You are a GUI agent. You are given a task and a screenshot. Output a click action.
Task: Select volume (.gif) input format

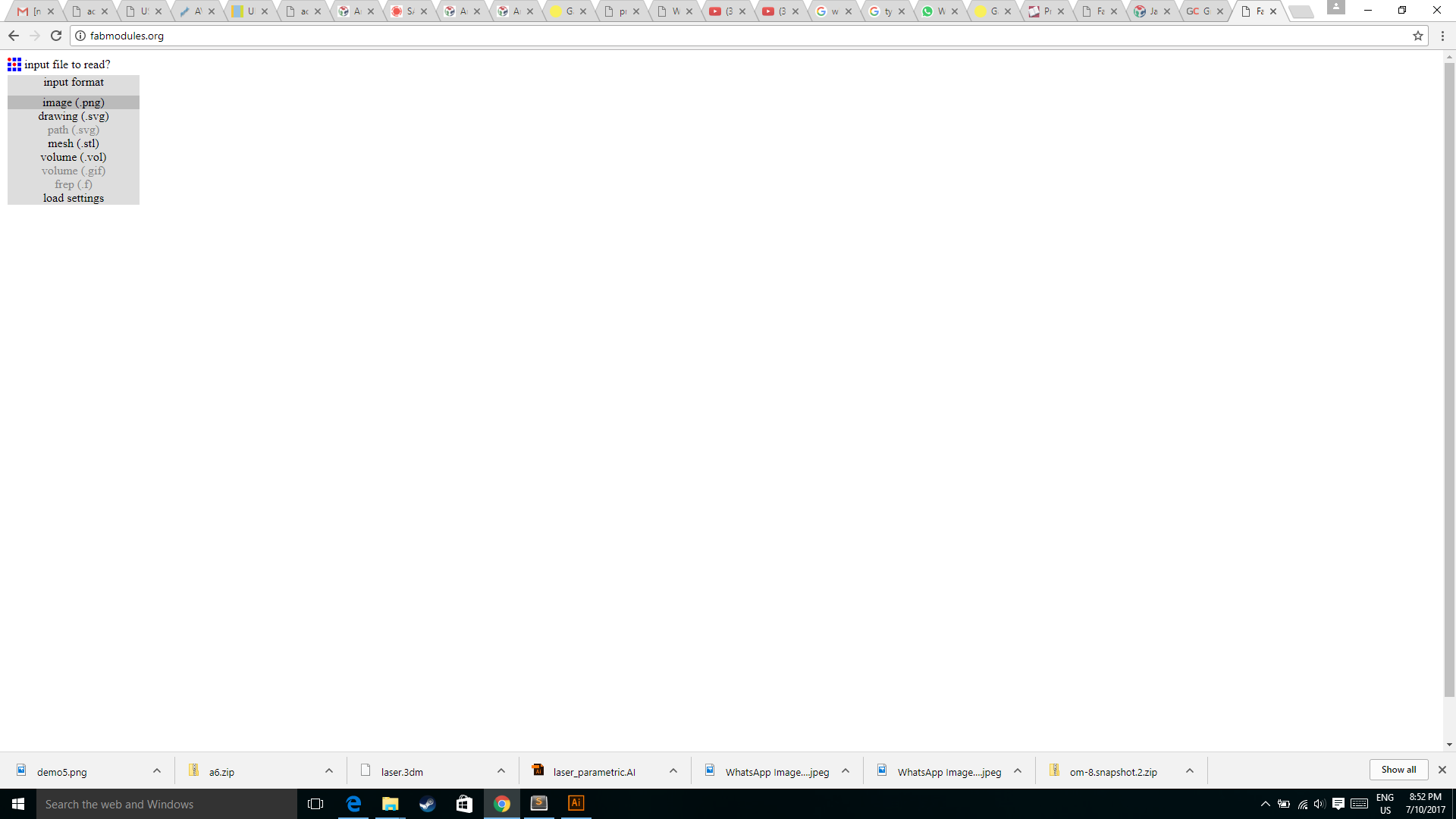pyautogui.click(x=74, y=171)
